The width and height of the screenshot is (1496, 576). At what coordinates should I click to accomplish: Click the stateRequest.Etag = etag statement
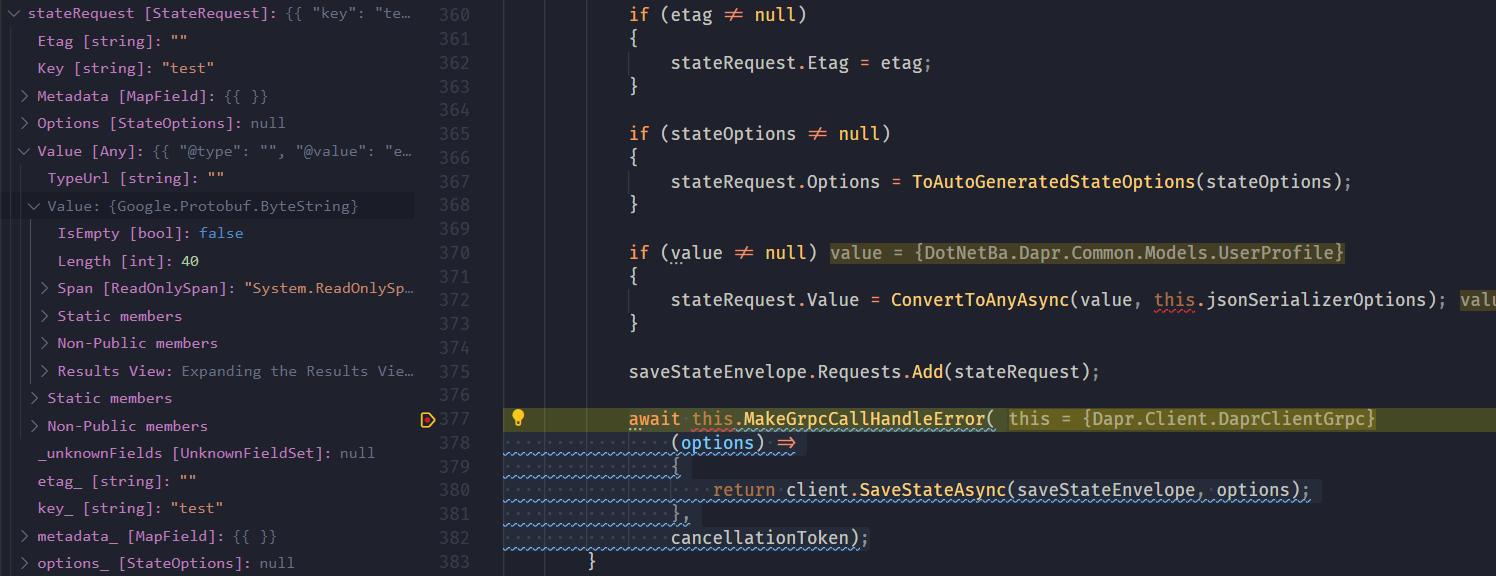coord(801,63)
